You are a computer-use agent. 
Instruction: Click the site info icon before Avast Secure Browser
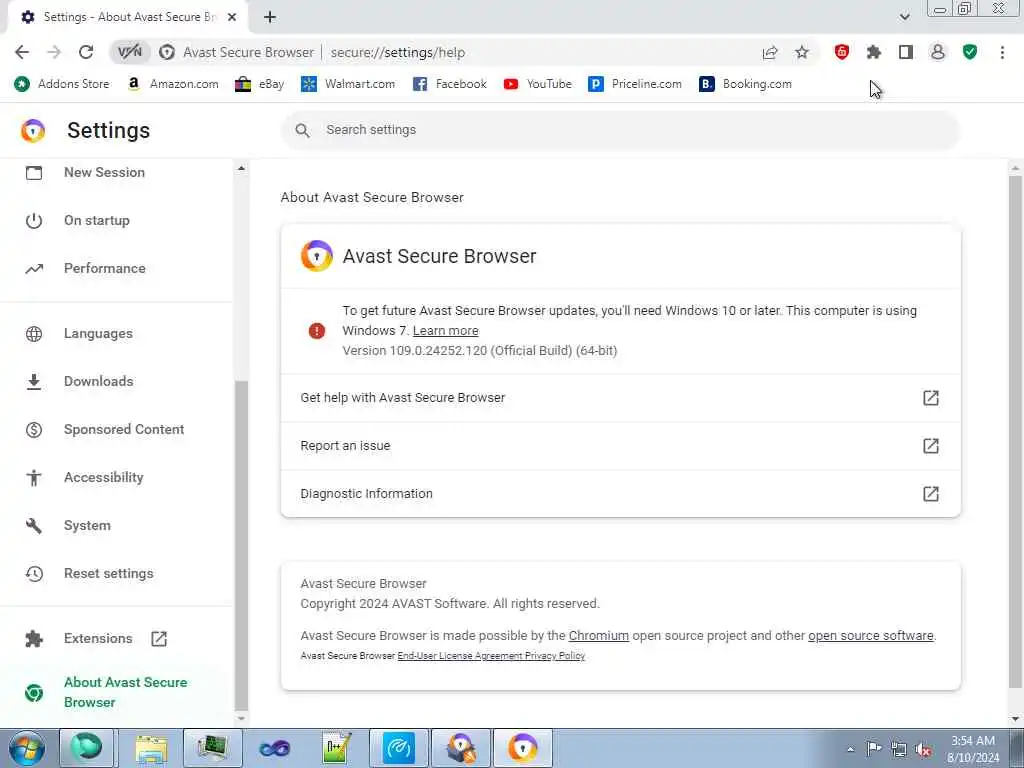tap(167, 52)
